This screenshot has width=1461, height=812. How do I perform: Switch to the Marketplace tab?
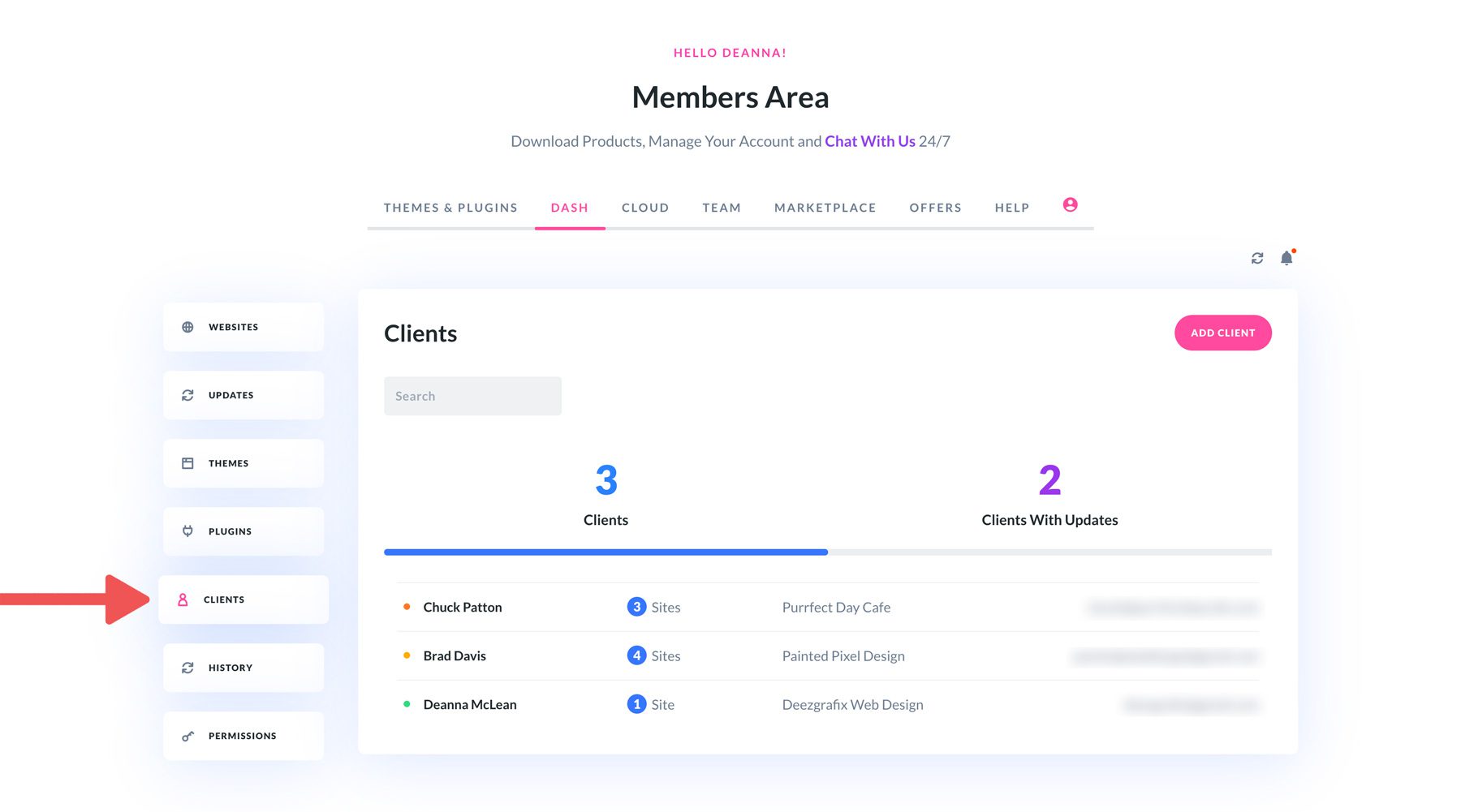825,208
